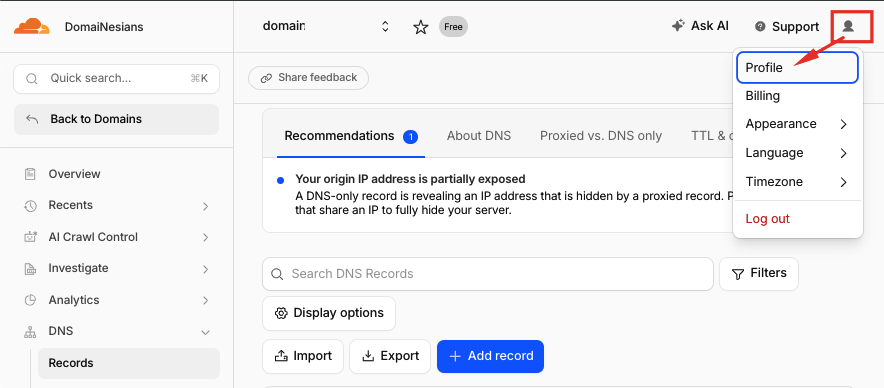Click the search magnifier in Quick search
This screenshot has width=884, height=388.
point(32,78)
